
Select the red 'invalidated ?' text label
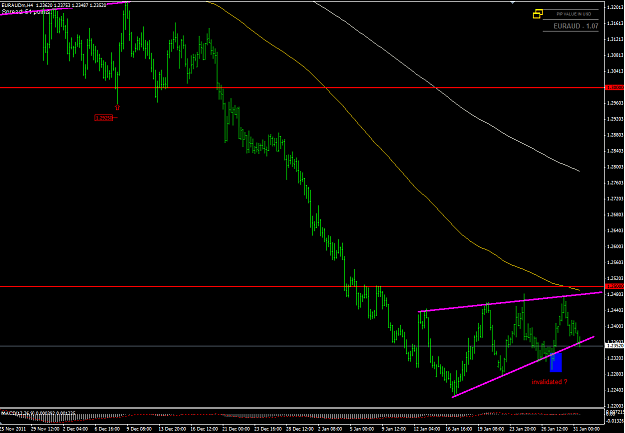point(549,382)
